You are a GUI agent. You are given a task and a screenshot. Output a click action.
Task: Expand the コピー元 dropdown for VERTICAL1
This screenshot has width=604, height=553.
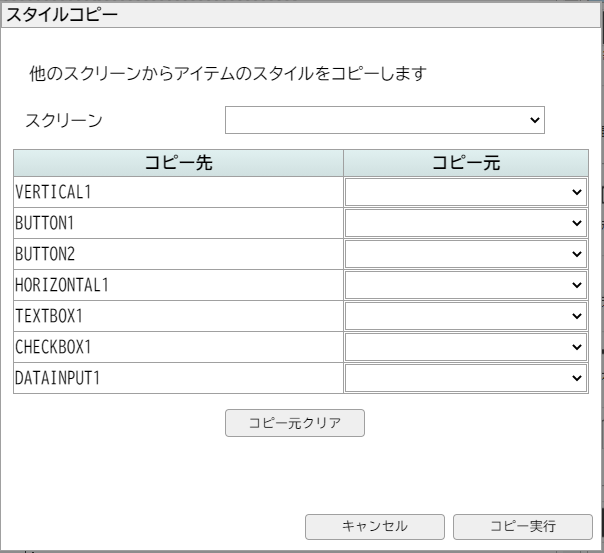click(x=466, y=192)
